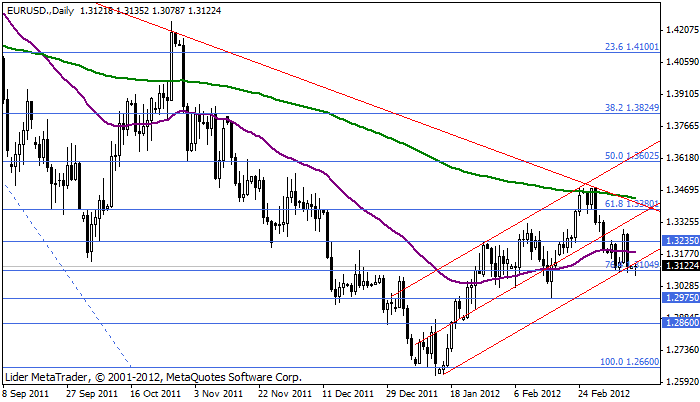Click the 3 Nov 2011 date label
Viewport: 700px width, 402px height.
[x=219, y=394]
